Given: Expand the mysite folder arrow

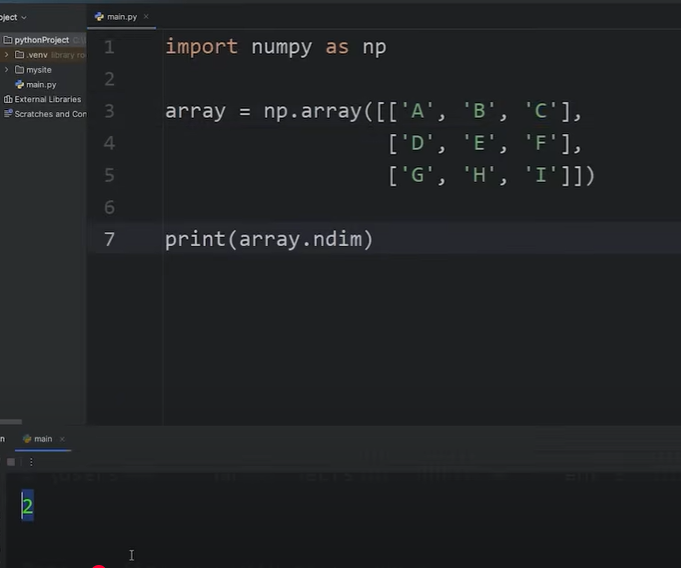Looking at the screenshot, I should (7, 70).
